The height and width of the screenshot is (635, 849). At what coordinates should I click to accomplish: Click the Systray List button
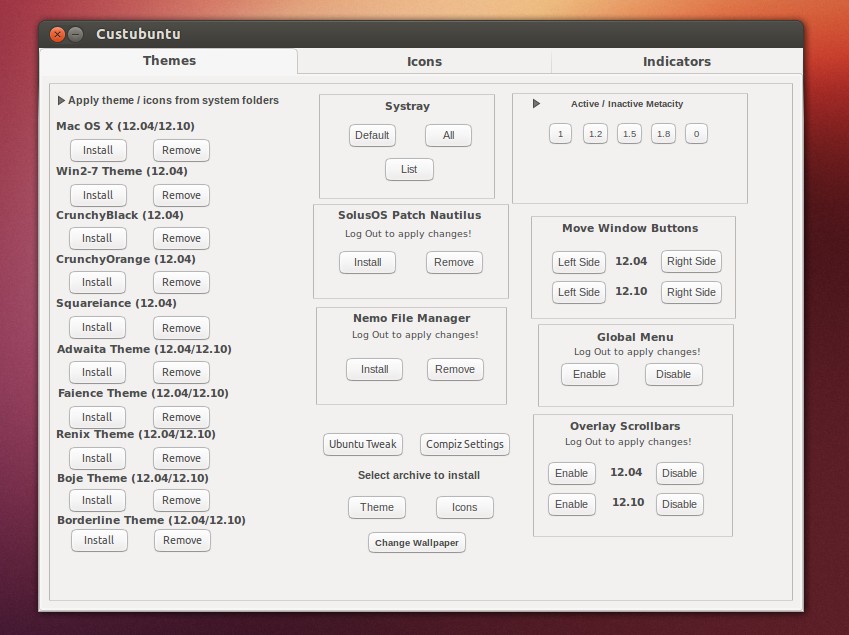pos(409,169)
